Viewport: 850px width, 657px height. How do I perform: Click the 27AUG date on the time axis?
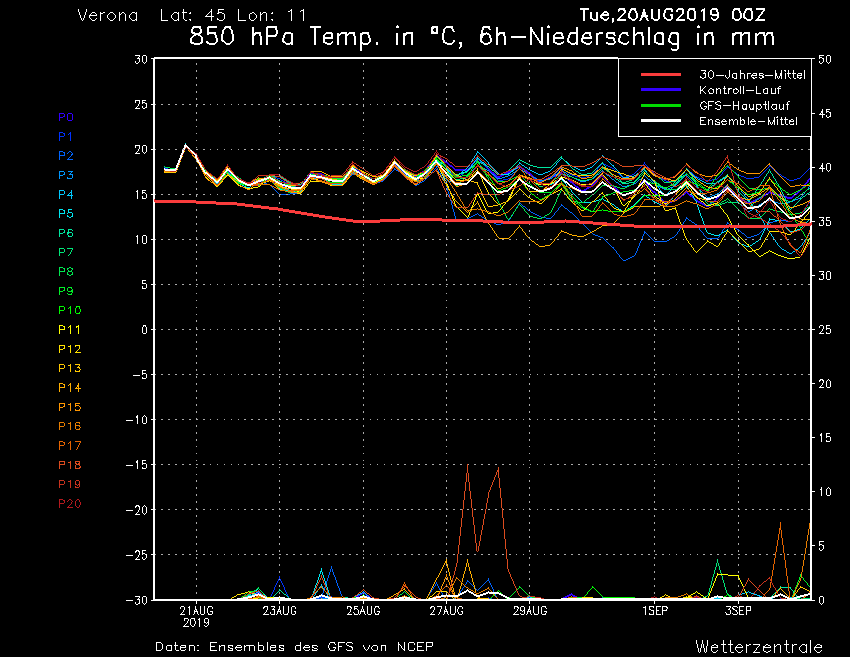pos(447,610)
